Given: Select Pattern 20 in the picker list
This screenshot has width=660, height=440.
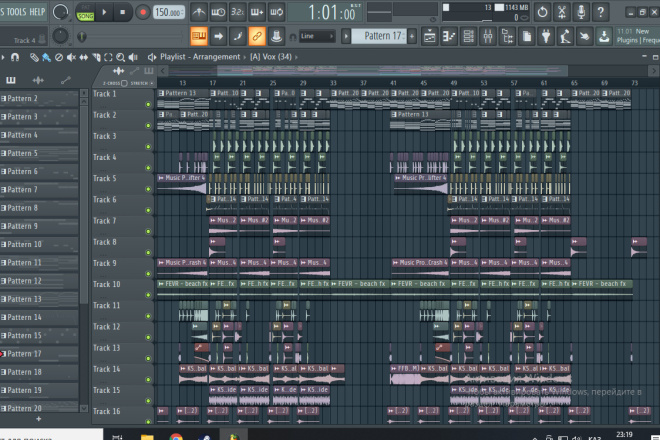Looking at the screenshot, I should [x=39, y=408].
